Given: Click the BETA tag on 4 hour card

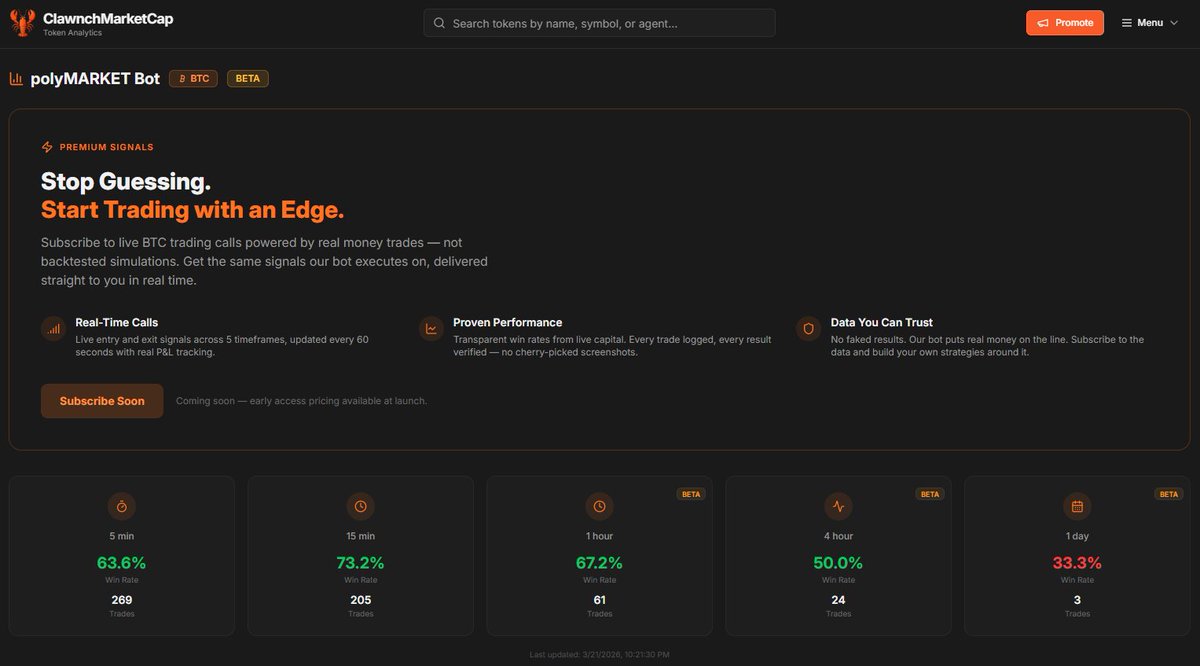Looking at the screenshot, I should click(930, 494).
